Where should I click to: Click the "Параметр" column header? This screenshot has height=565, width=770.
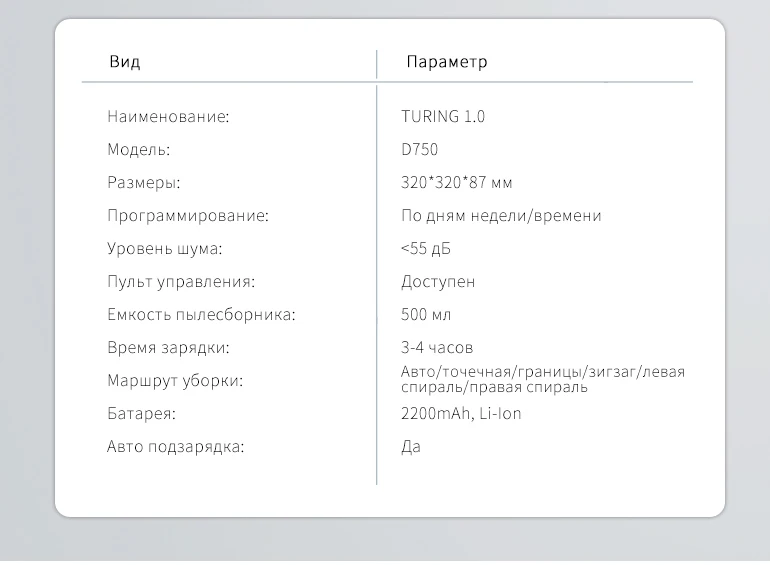click(x=447, y=62)
